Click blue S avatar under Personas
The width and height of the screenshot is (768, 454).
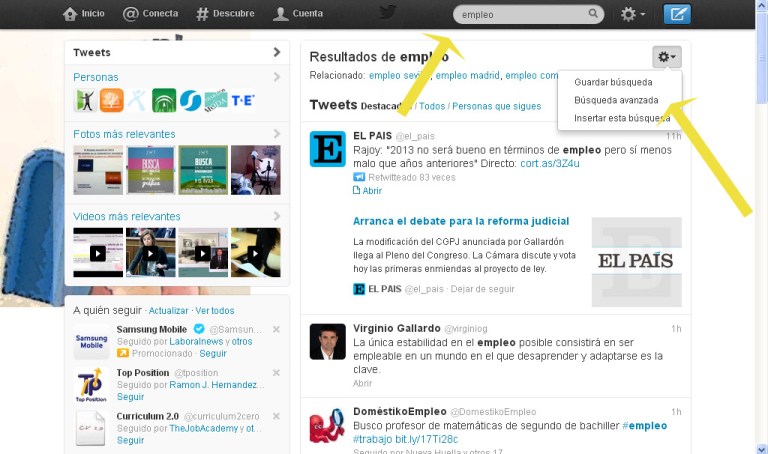(x=191, y=100)
